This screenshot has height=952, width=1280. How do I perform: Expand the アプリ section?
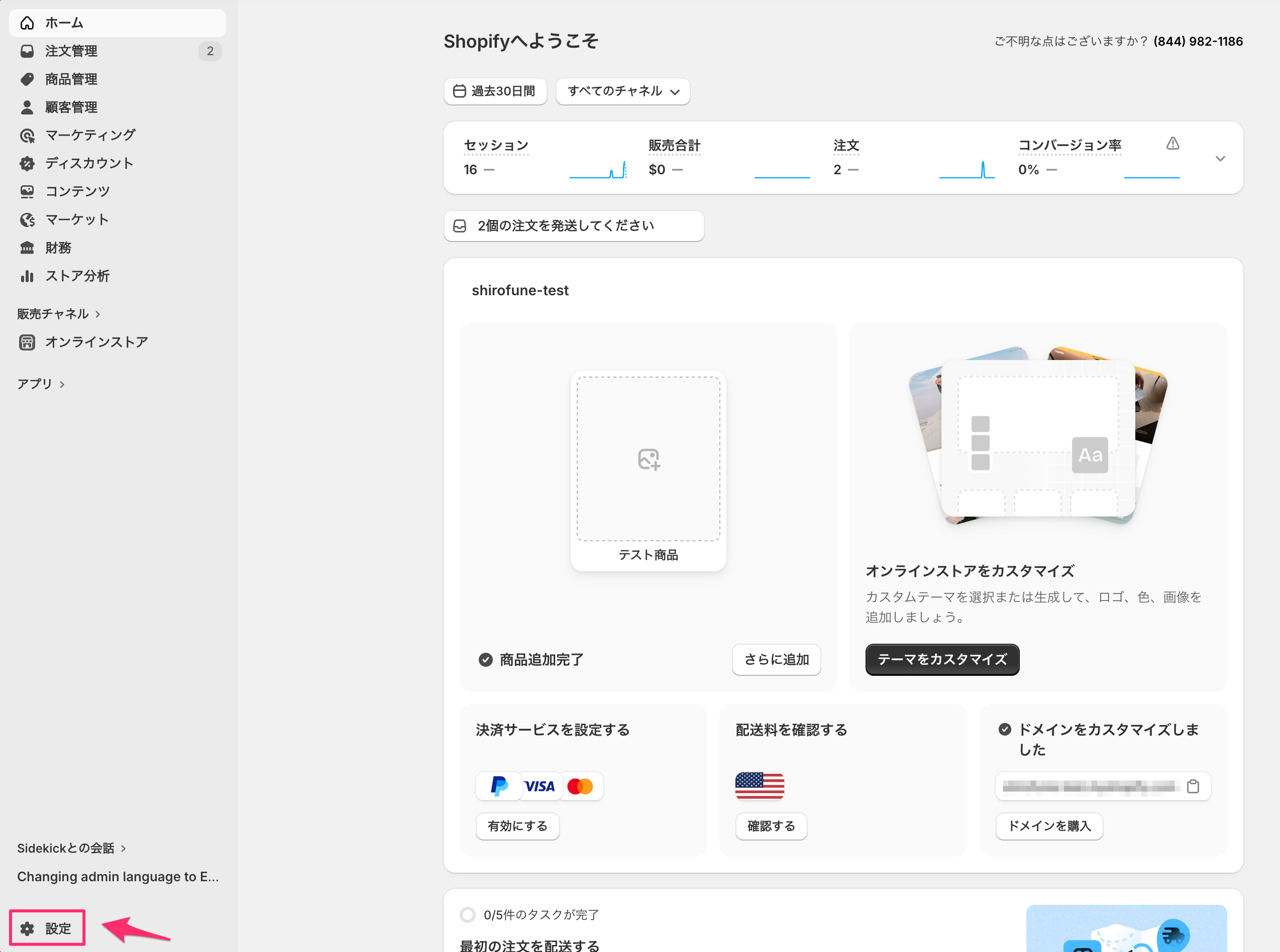pos(41,384)
